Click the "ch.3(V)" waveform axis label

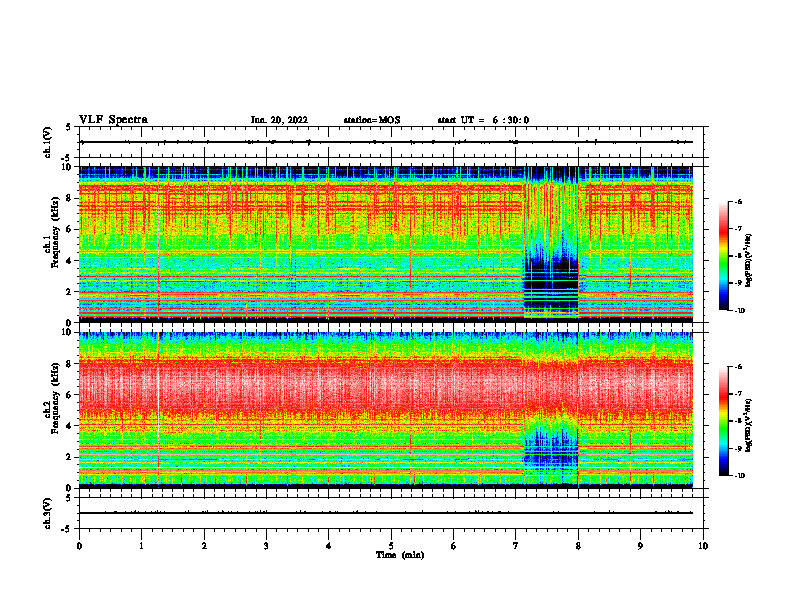pyautogui.click(x=47, y=513)
